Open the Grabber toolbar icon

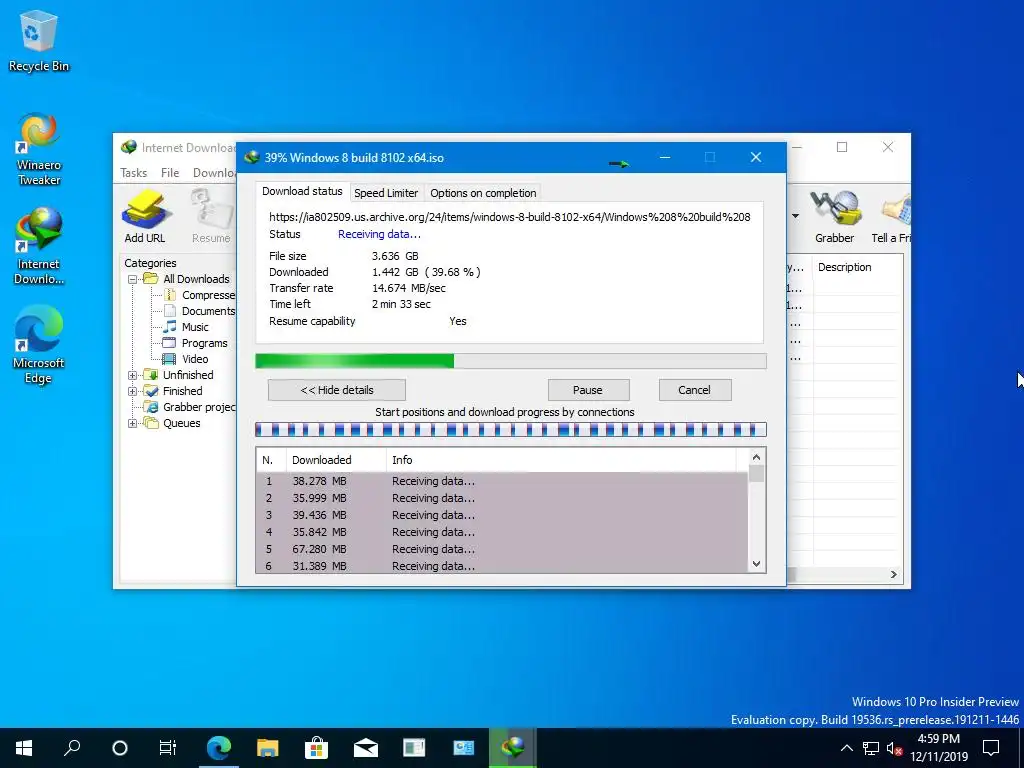tap(834, 217)
